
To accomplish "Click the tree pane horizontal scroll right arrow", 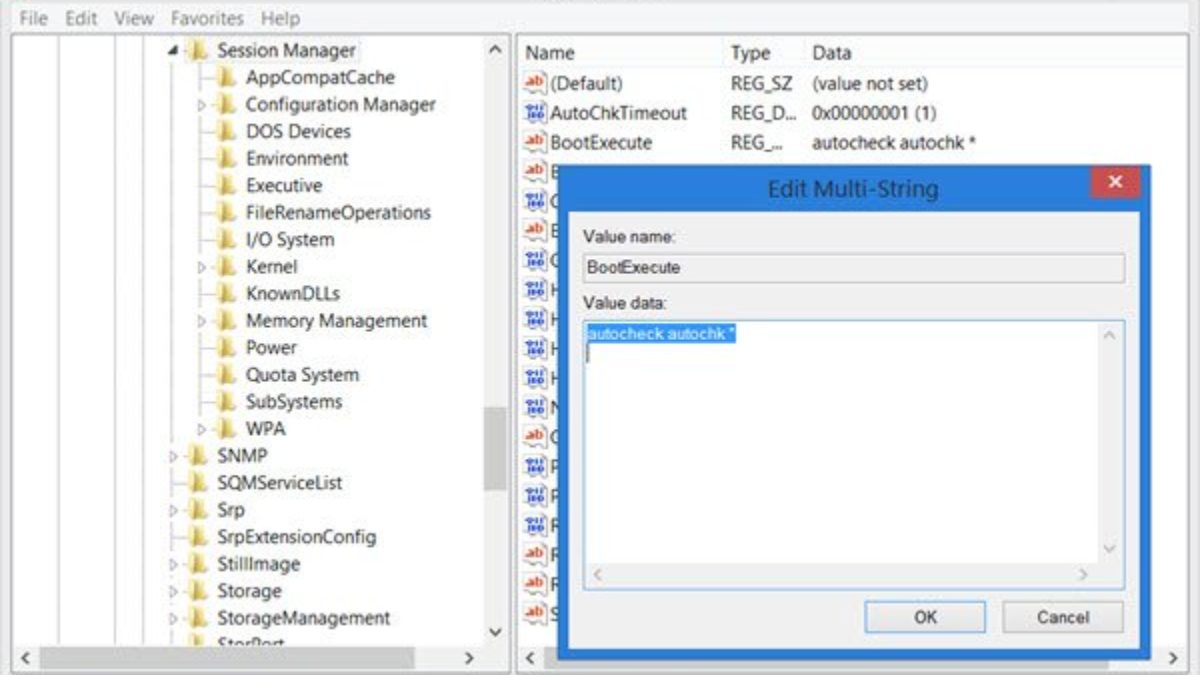I will tap(469, 659).
